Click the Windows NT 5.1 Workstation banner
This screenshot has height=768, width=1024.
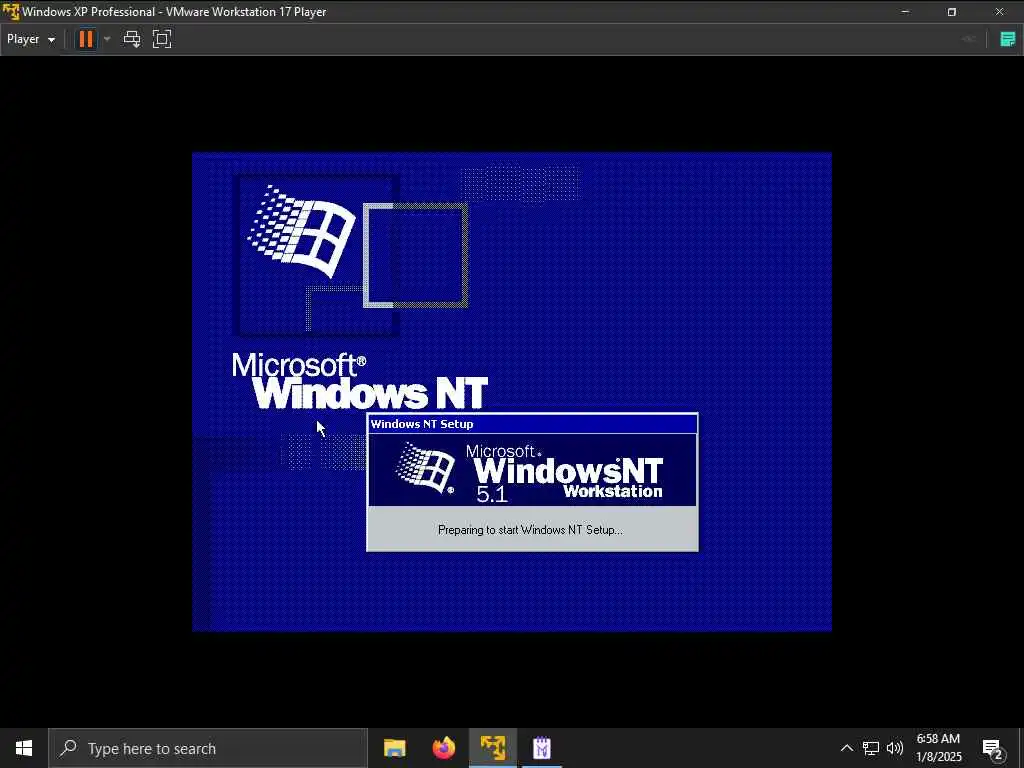pos(532,470)
